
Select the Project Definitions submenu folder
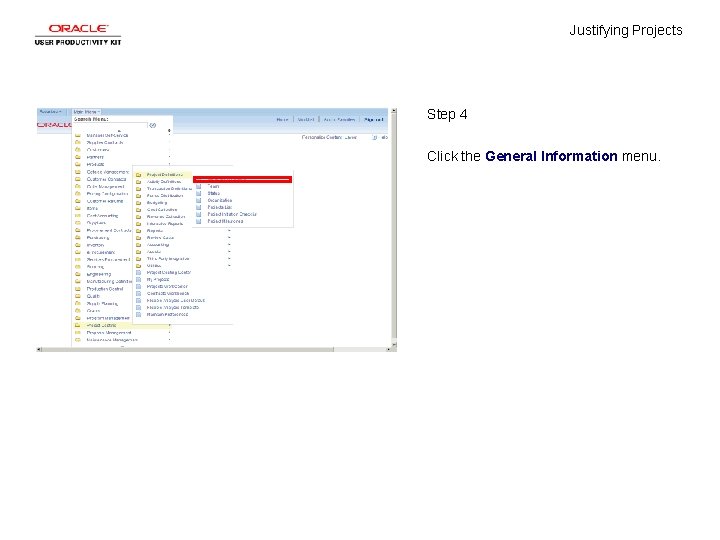pyautogui.click(x=163, y=174)
